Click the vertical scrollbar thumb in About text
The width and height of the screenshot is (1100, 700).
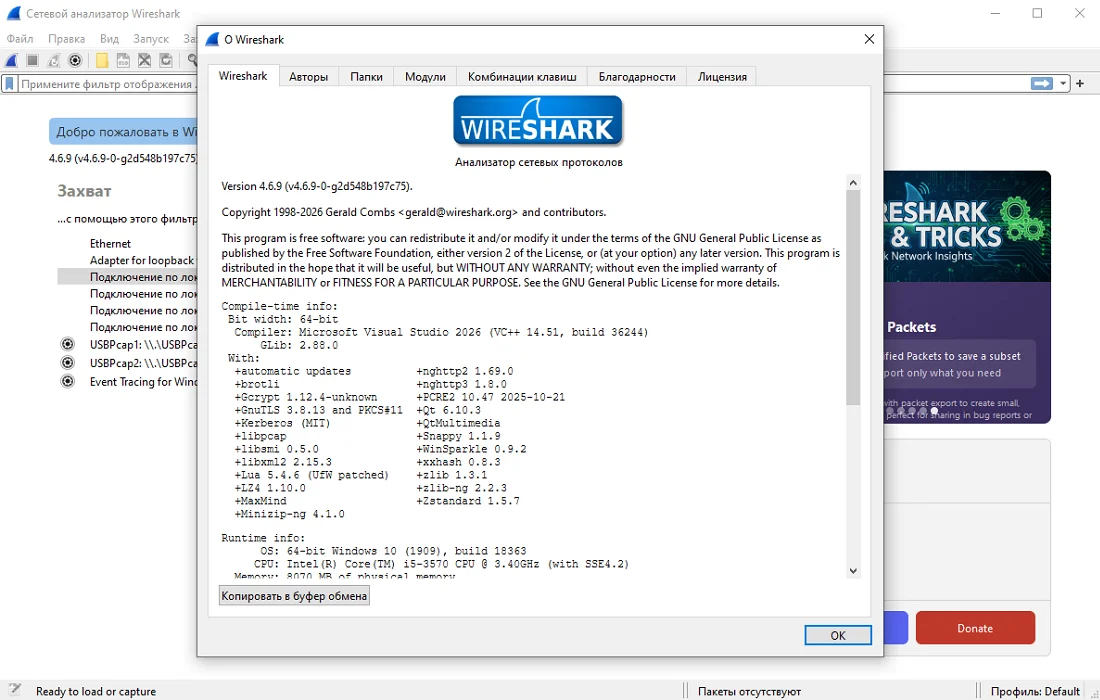pyautogui.click(x=853, y=297)
